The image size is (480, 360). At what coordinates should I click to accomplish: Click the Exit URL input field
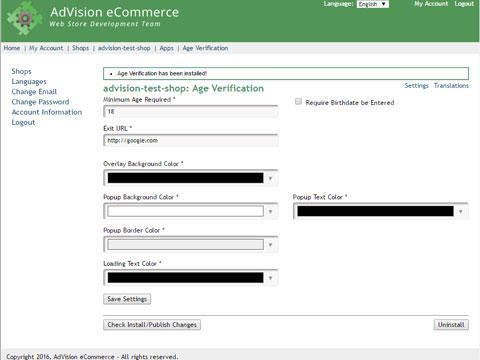click(191, 140)
